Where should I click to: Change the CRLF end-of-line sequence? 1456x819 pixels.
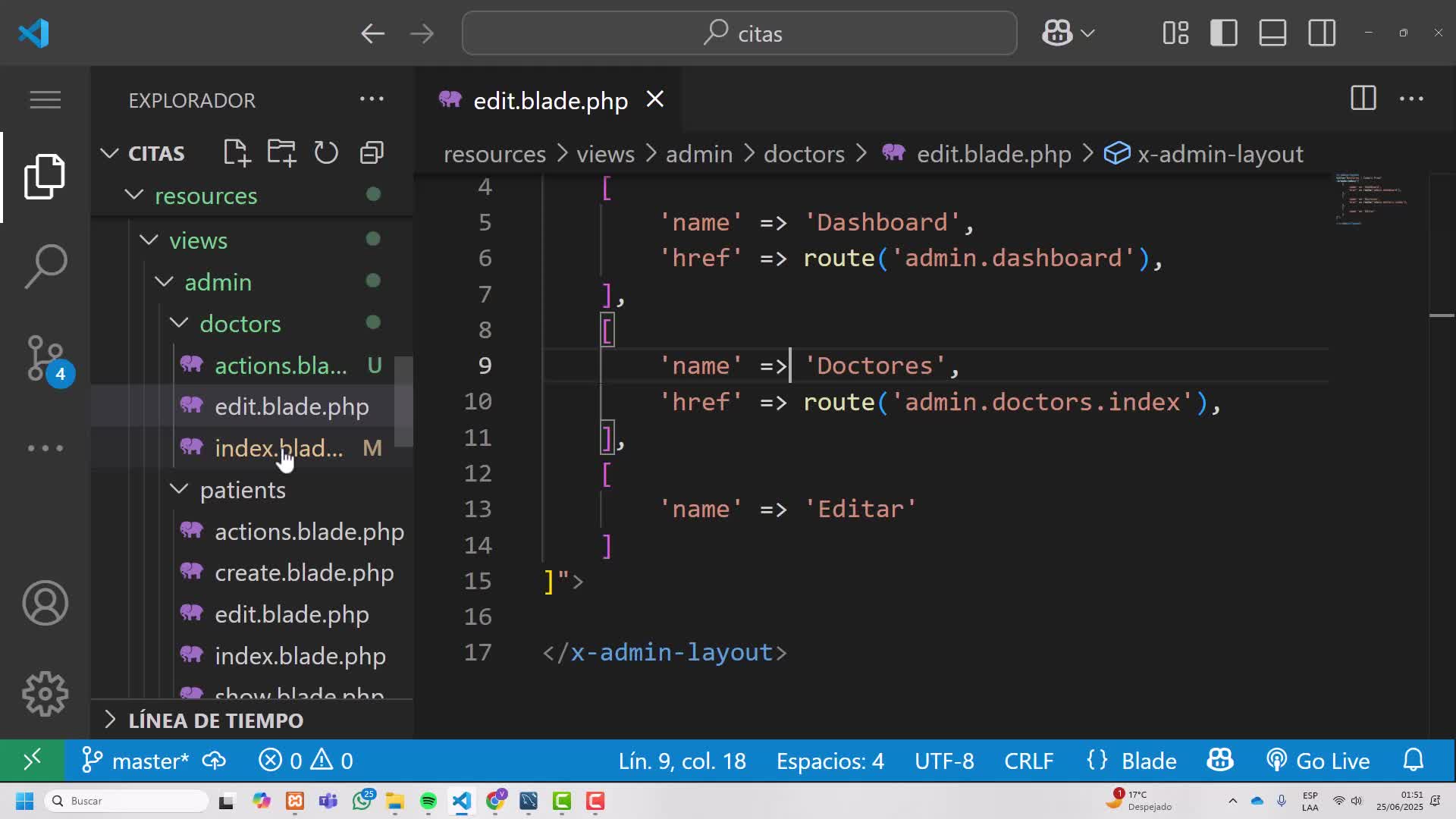click(x=1029, y=761)
